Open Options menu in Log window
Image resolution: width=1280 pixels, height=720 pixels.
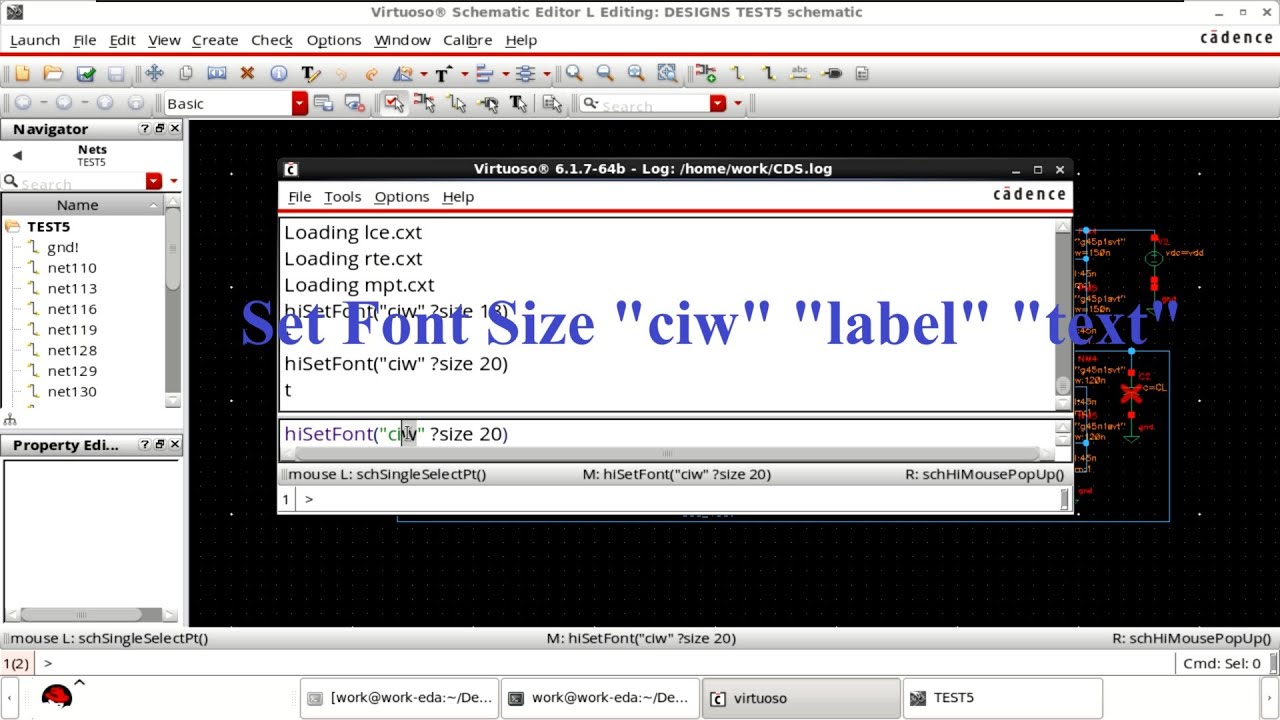coord(401,197)
